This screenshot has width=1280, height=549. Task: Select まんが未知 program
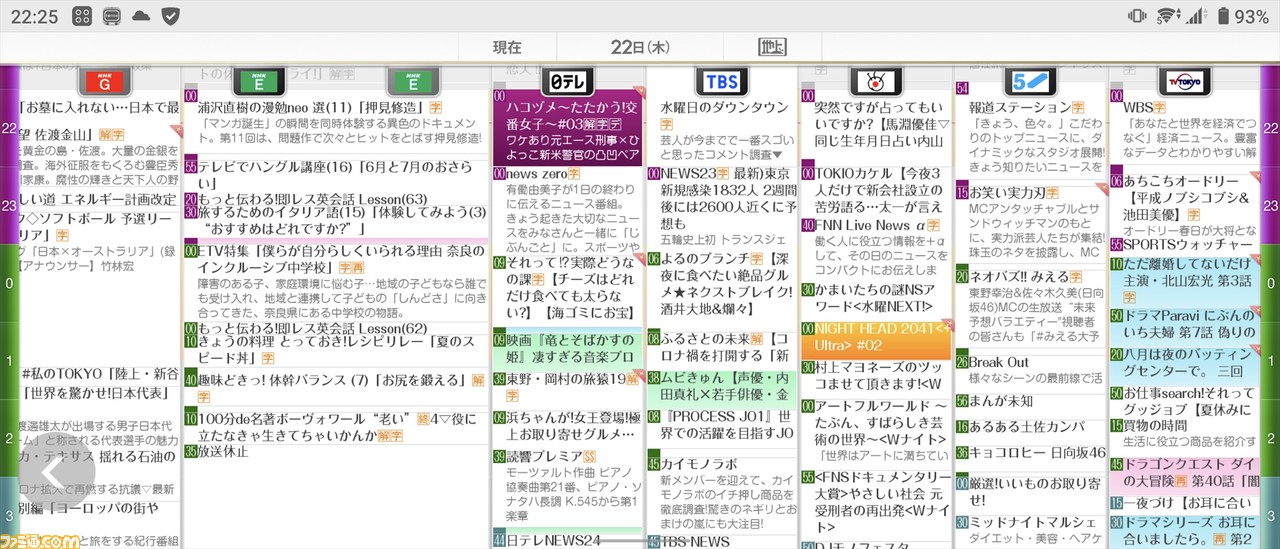(x=1030, y=401)
